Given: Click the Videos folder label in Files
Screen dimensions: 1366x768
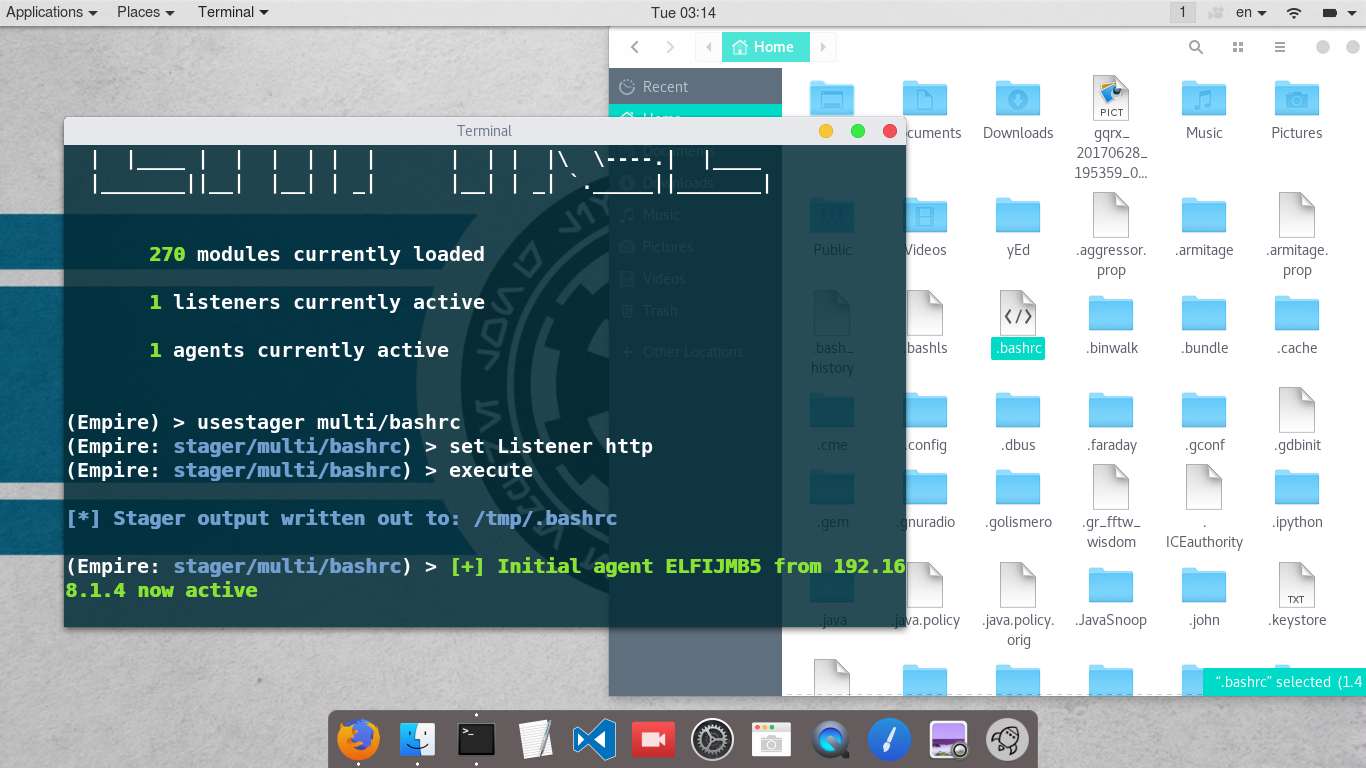Looking at the screenshot, I should pyautogui.click(x=925, y=250).
